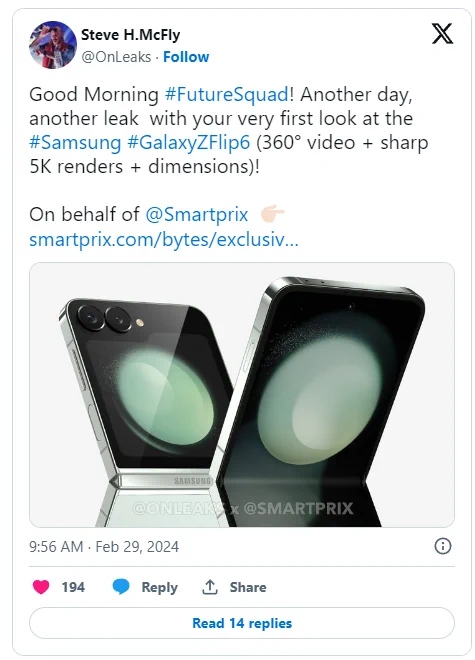
Task: Open the #FutureSquad hashtag
Action: click(x=227, y=94)
